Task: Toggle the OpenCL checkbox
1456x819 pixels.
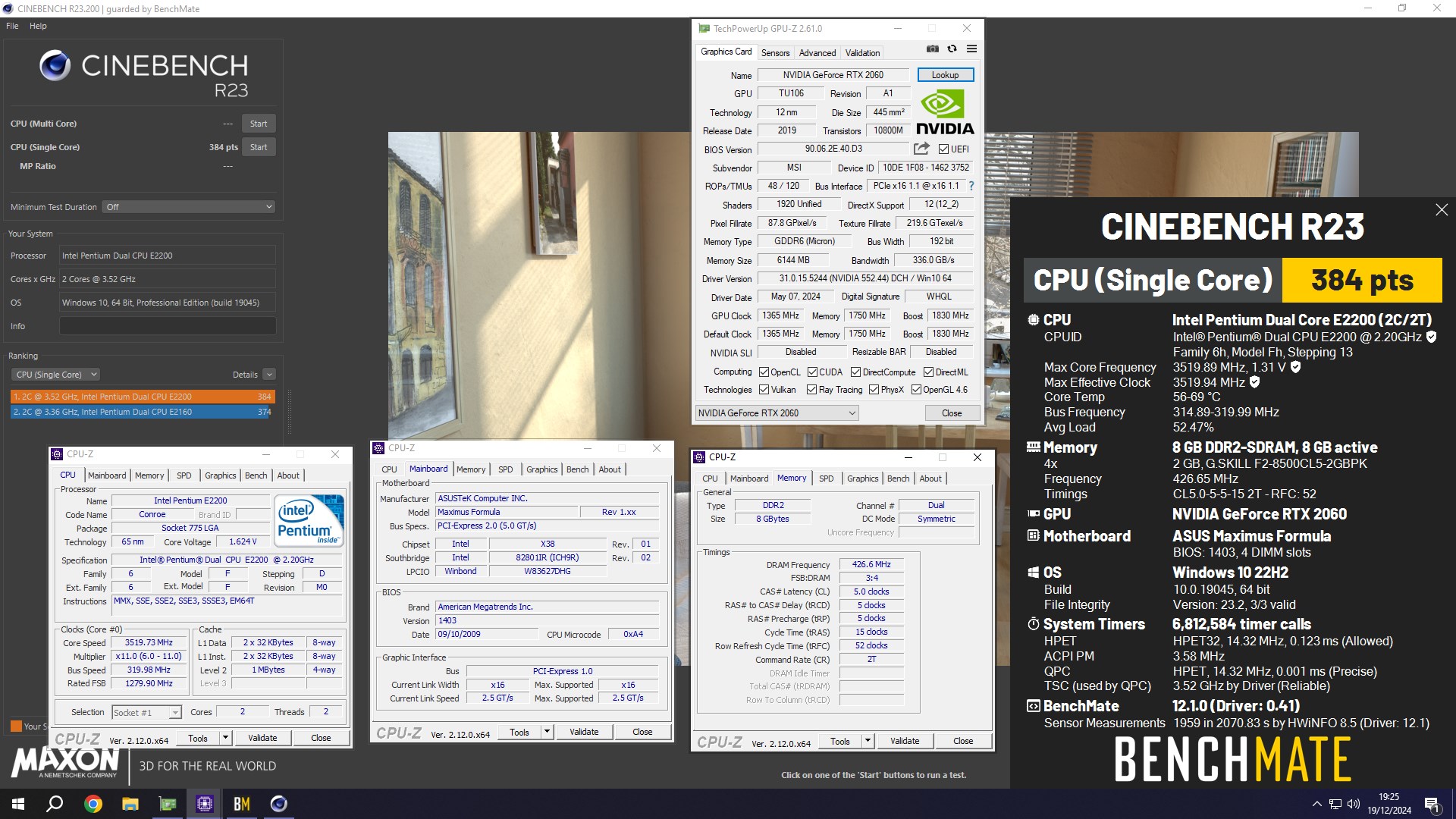Action: [x=764, y=372]
